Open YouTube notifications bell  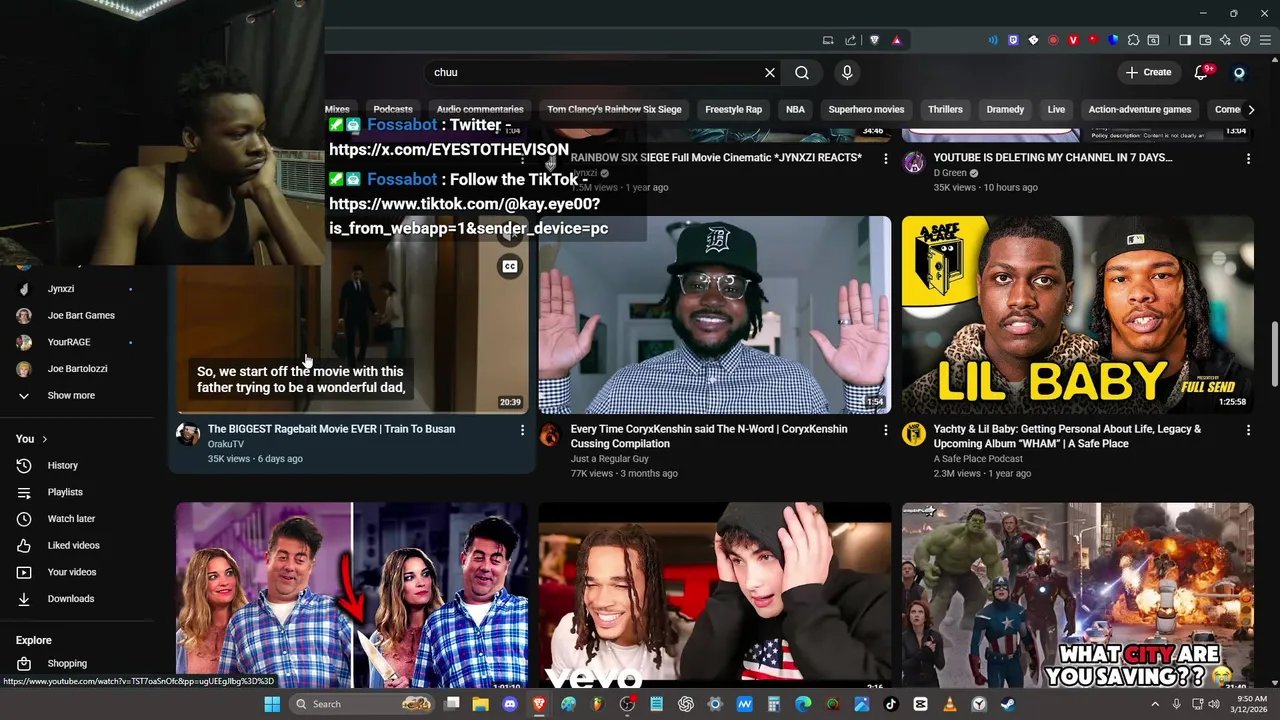tap(1202, 72)
